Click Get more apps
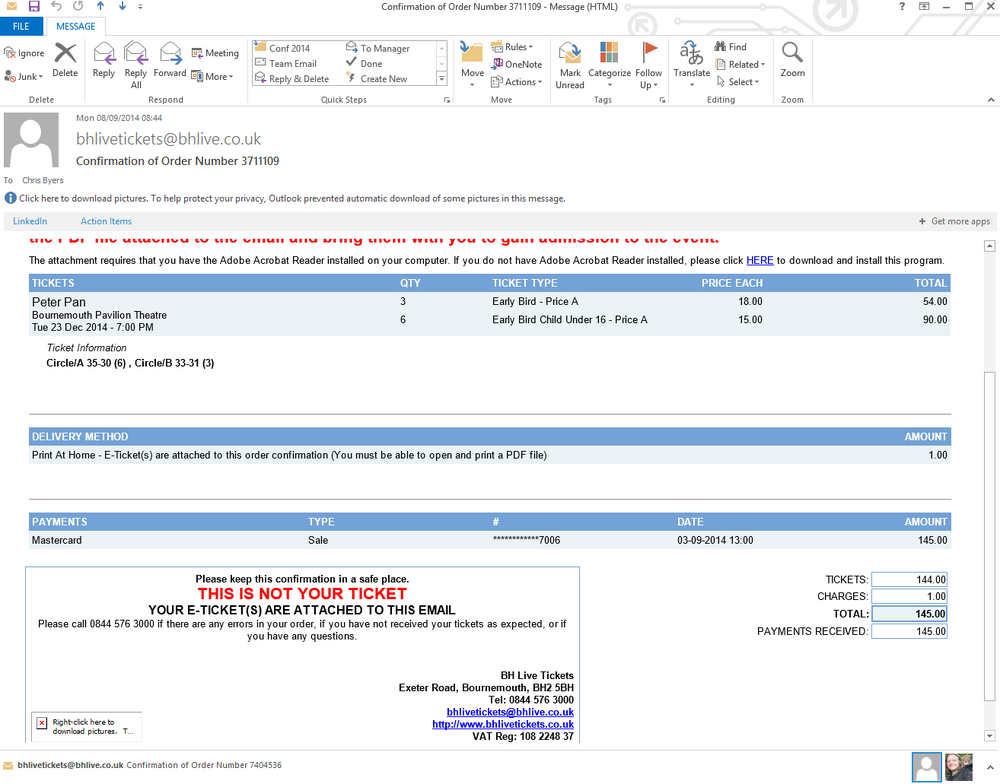The height and width of the screenshot is (784, 1000). pos(955,221)
